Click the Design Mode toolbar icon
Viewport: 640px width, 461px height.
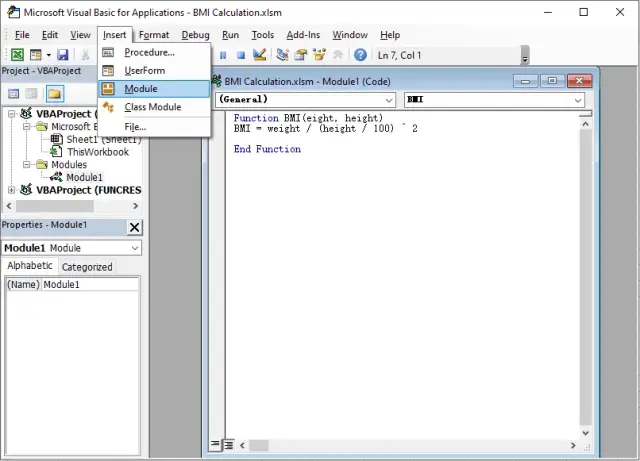coord(259,55)
